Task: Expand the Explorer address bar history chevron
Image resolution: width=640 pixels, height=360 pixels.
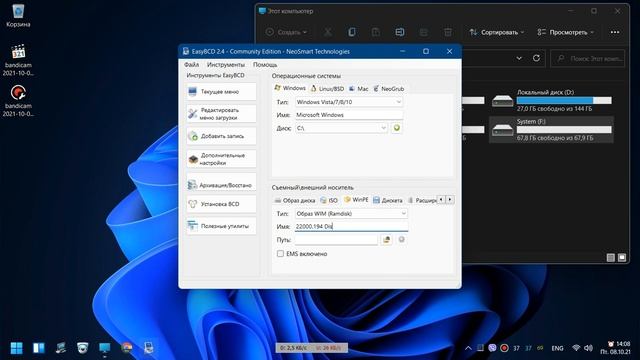Action: (519, 58)
